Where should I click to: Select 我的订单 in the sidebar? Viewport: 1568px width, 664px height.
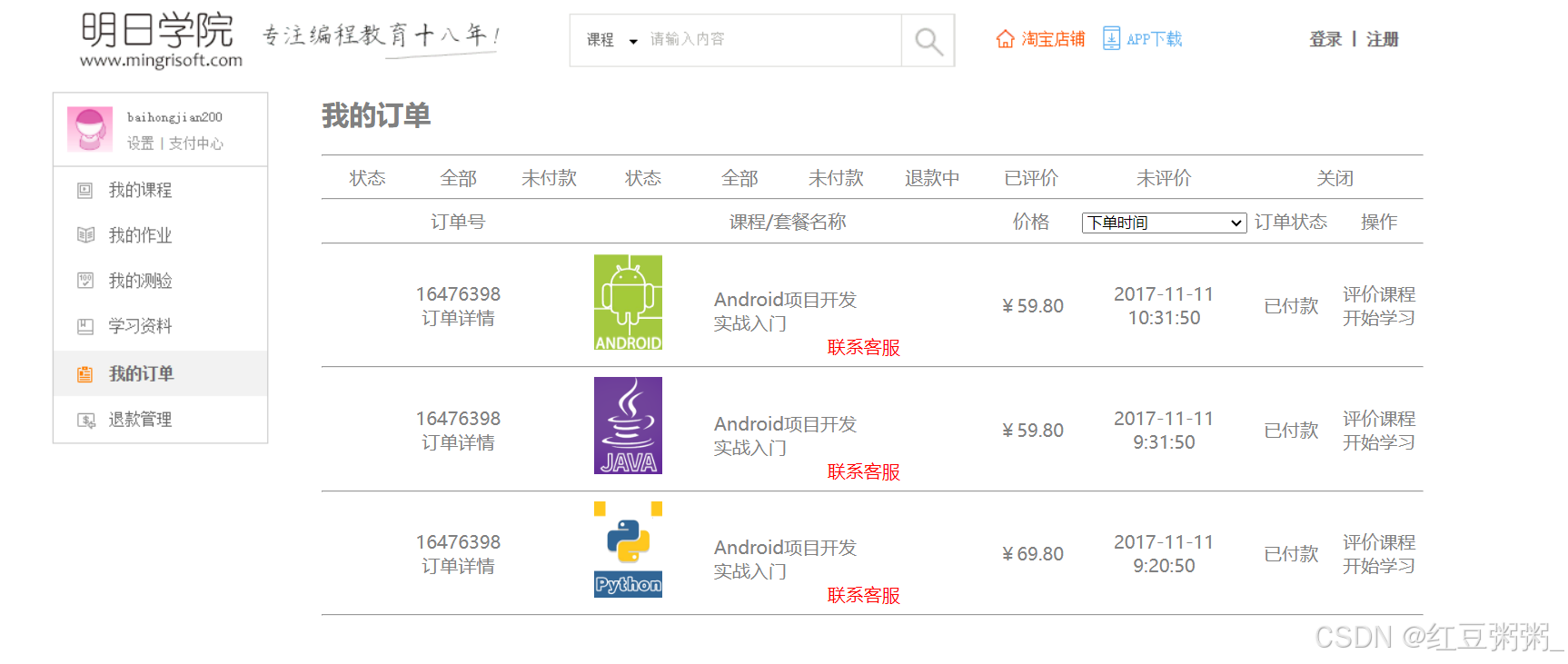tap(141, 373)
